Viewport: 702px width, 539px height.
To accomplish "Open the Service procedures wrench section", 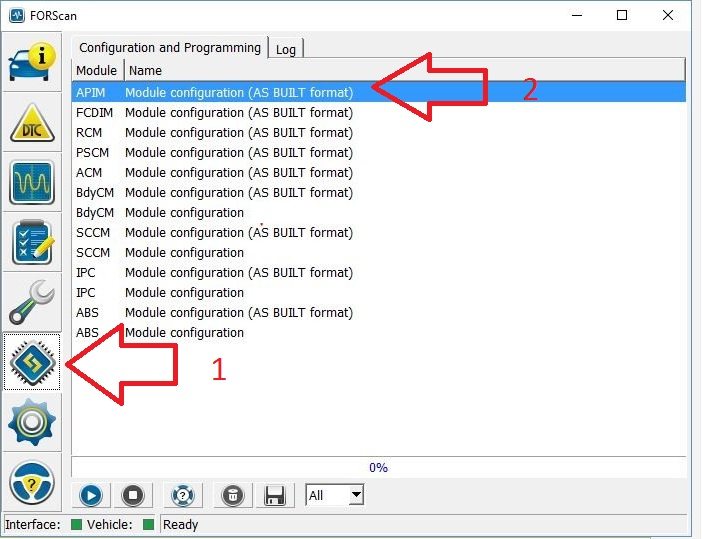I will tap(32, 302).
